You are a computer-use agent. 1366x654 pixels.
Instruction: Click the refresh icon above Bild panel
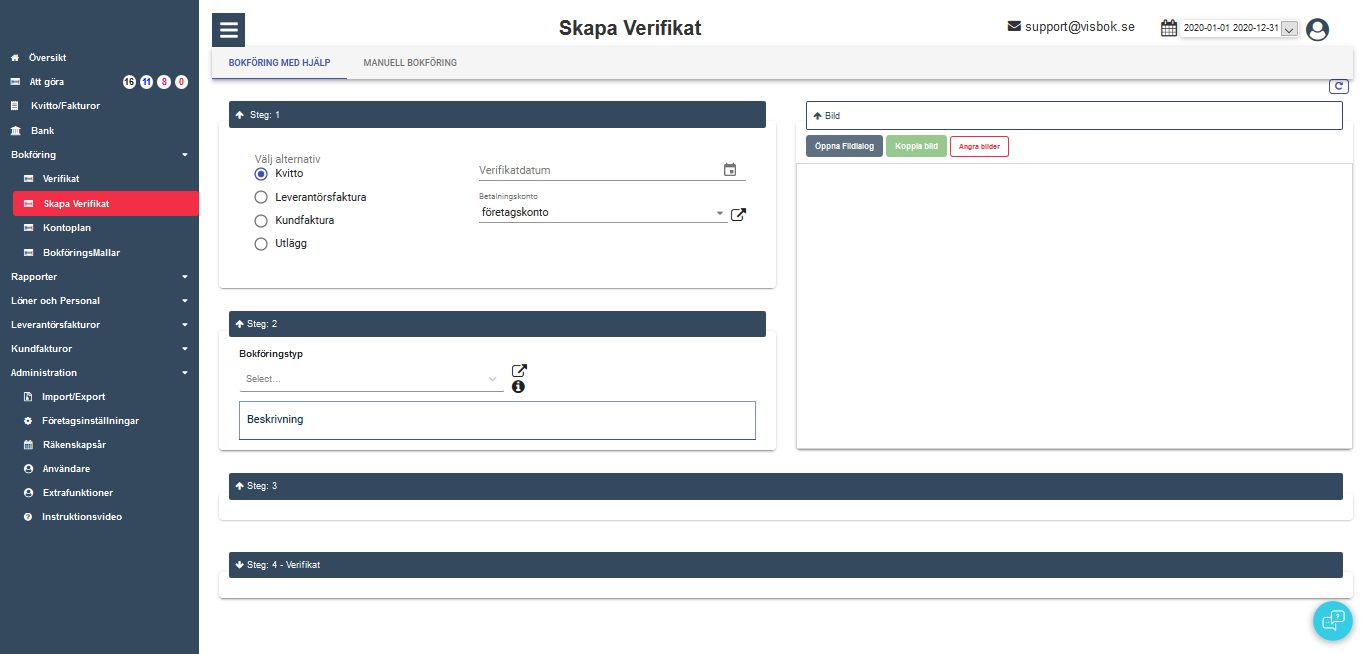pyautogui.click(x=1338, y=87)
